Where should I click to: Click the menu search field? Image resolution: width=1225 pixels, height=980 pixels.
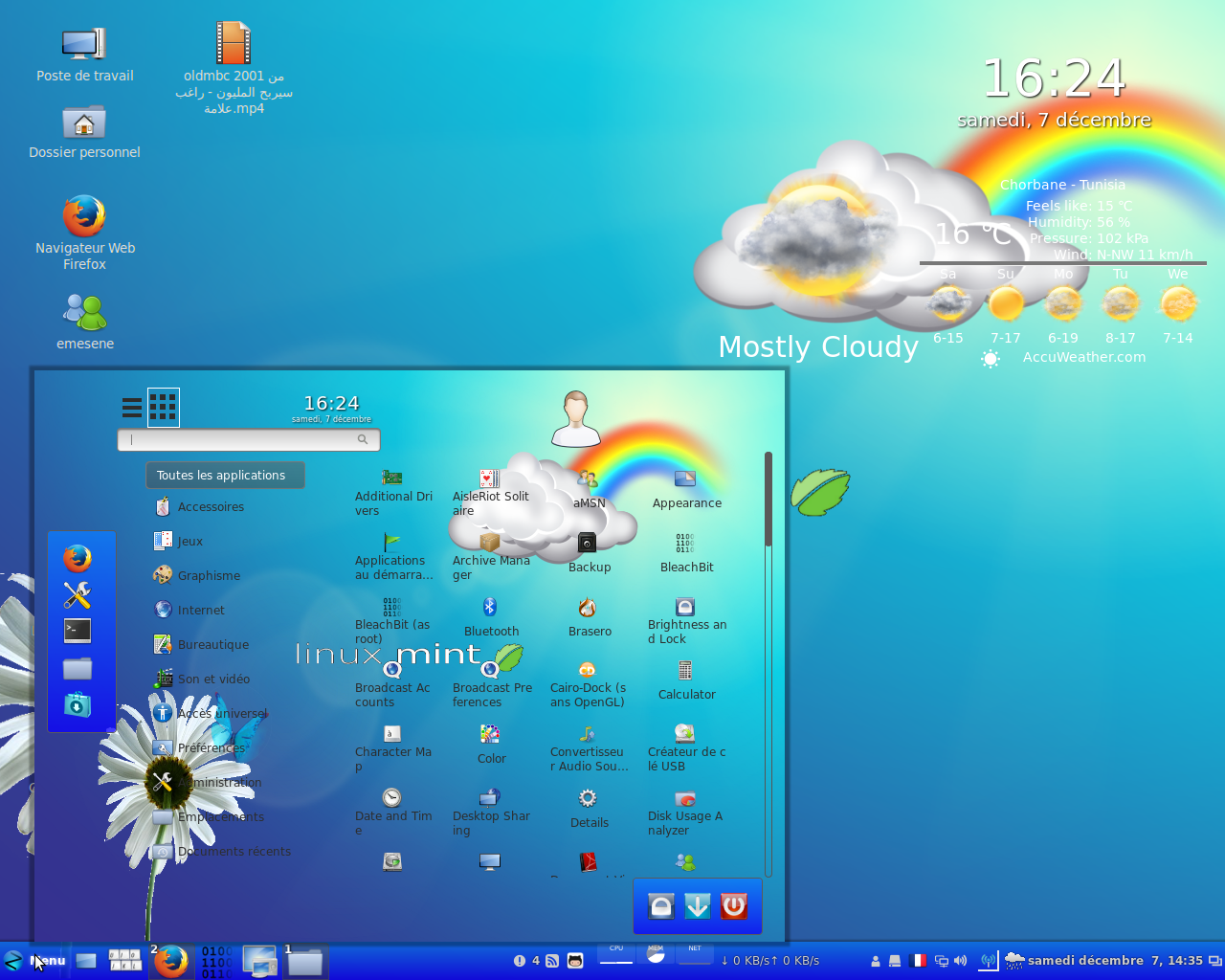pos(249,439)
